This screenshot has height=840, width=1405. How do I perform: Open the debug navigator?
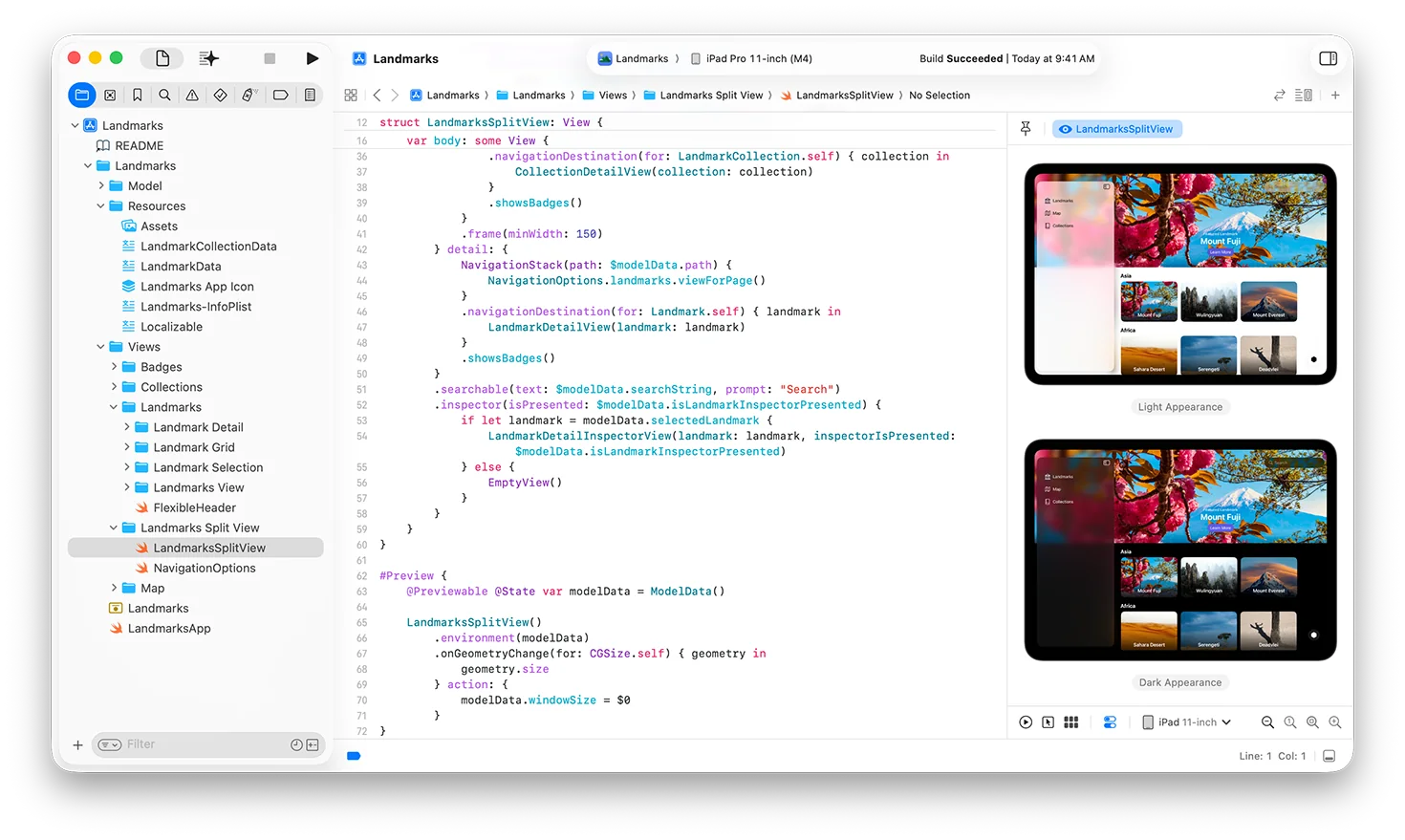249,95
